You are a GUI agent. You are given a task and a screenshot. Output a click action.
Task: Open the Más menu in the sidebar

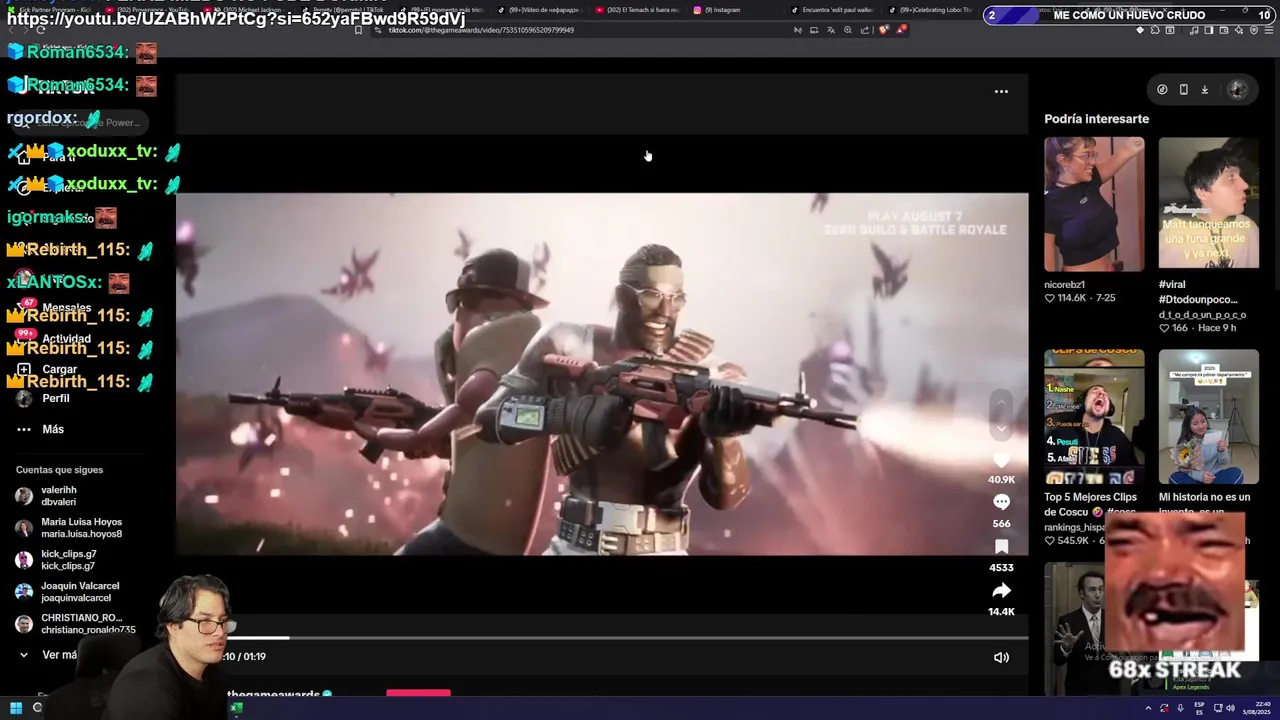point(40,429)
